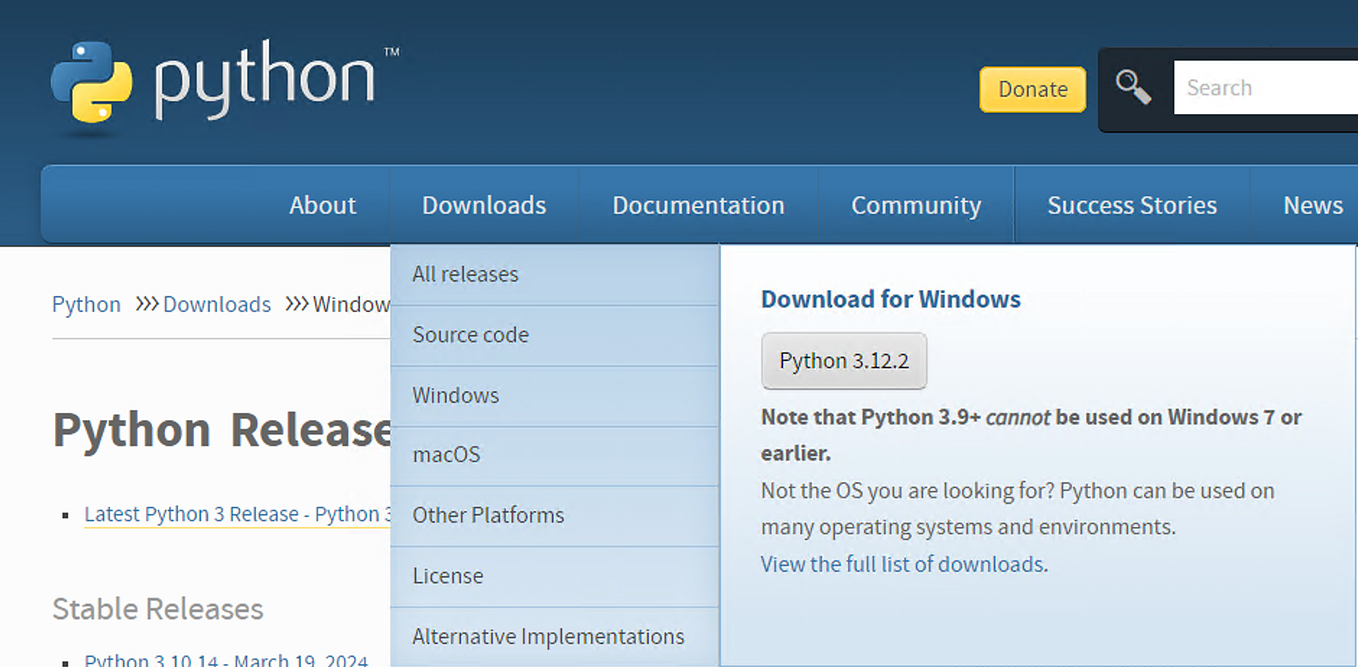Select Alternative Implementations from the dropdown
Image resolution: width=1358 pixels, height=667 pixels.
coord(548,636)
